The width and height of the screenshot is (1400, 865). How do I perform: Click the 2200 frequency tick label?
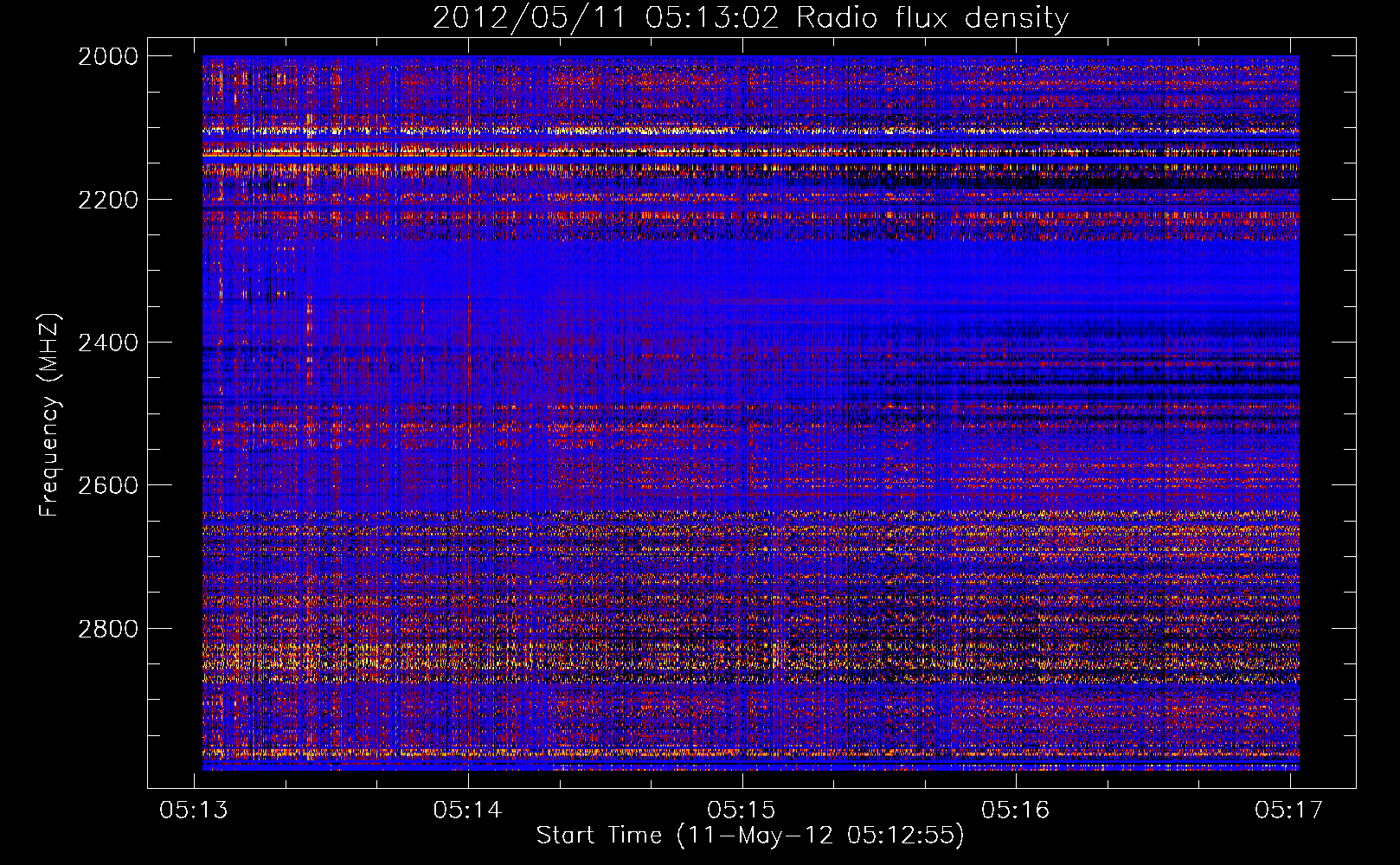[108, 200]
